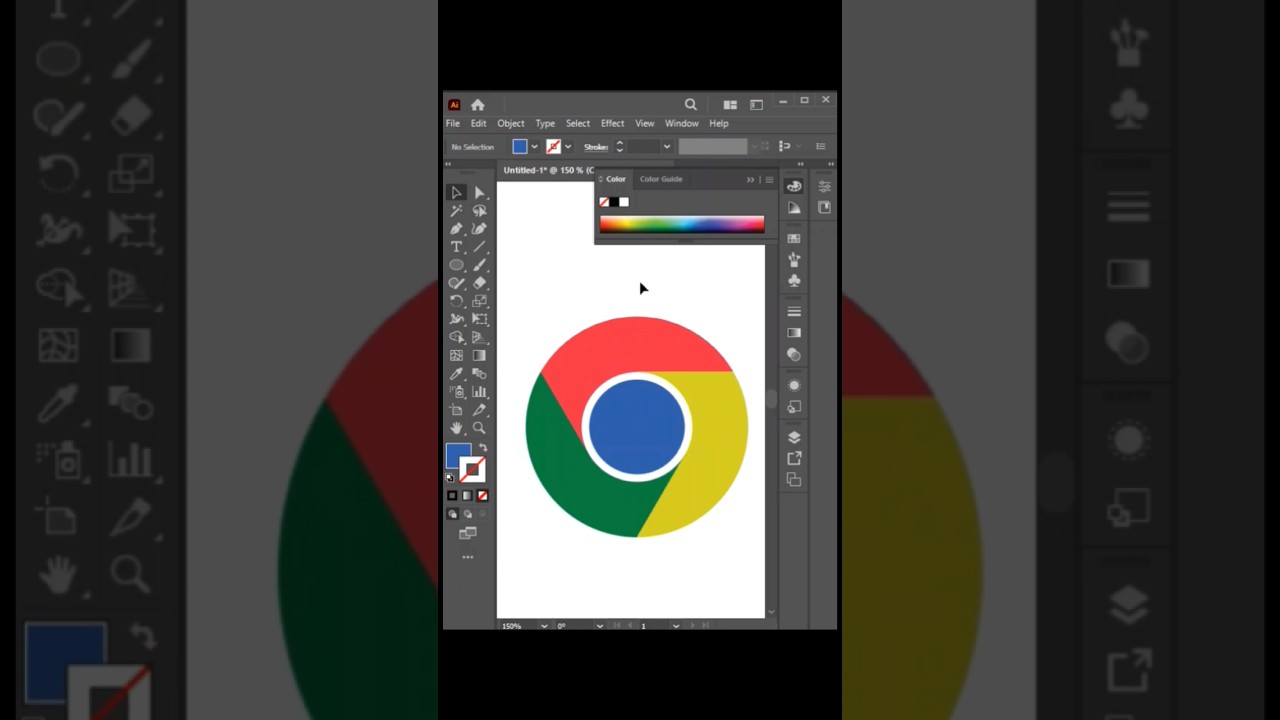Select the Direct Selection tool
The width and height of the screenshot is (1280, 720).
[x=479, y=193]
